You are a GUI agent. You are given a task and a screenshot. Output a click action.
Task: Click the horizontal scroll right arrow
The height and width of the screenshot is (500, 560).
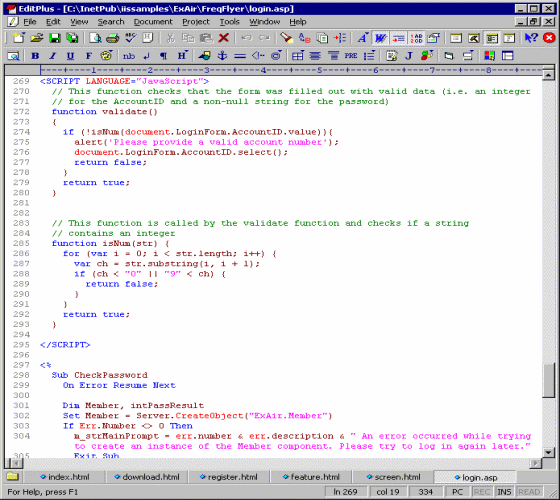[x=535, y=464]
